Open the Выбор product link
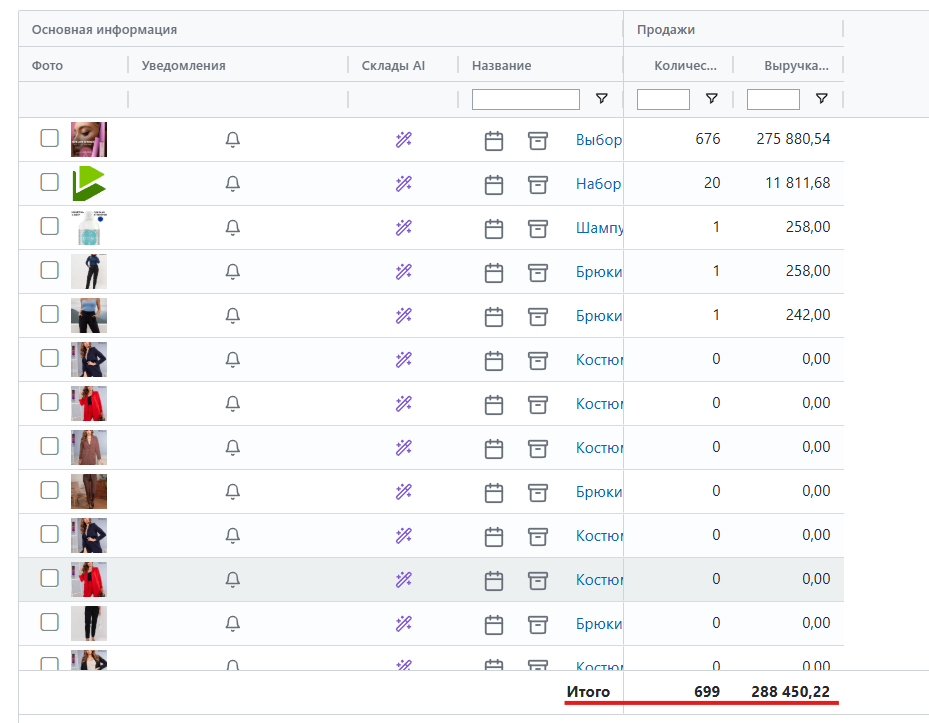This screenshot has height=723, width=929. click(x=598, y=140)
